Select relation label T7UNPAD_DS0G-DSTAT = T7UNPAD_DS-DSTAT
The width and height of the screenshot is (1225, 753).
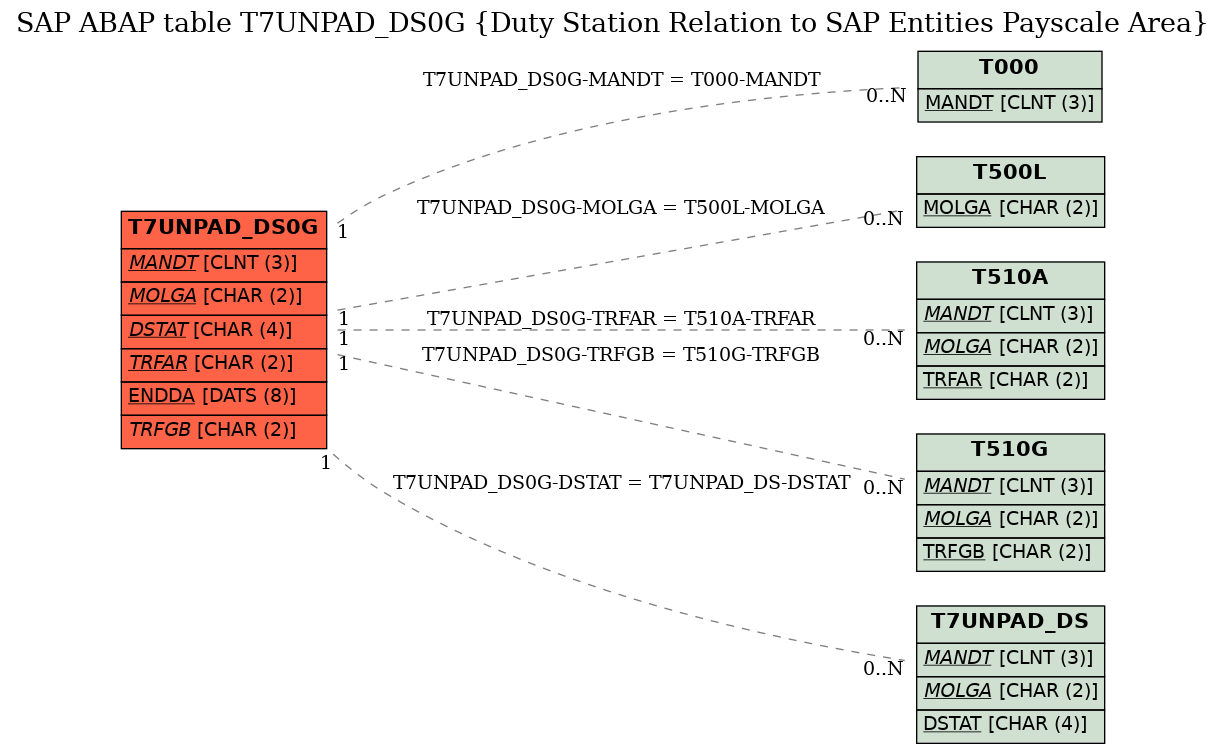click(x=621, y=483)
